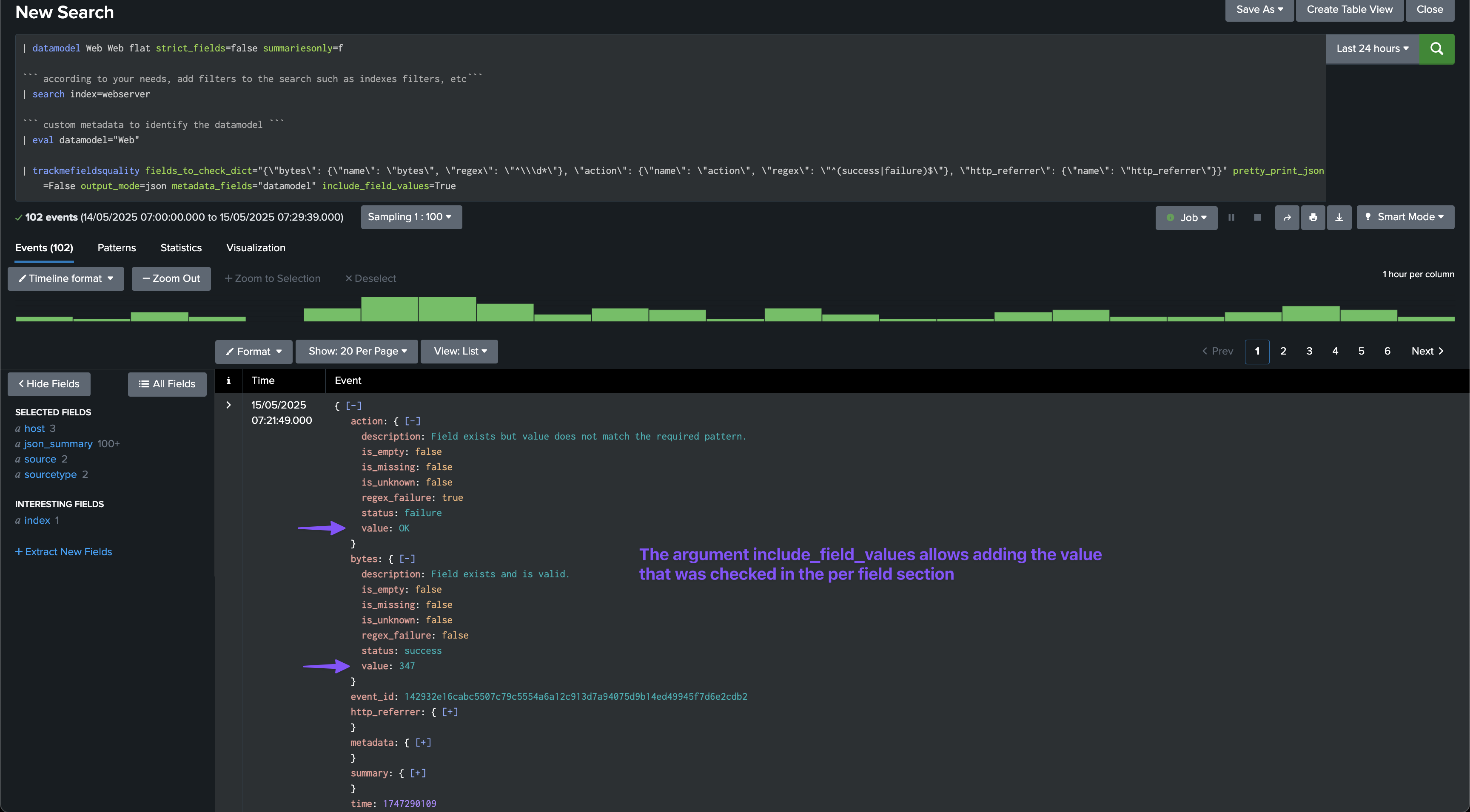Run search with the magnifying glass button
Screen dimensions: 1470x812
[1436, 48]
